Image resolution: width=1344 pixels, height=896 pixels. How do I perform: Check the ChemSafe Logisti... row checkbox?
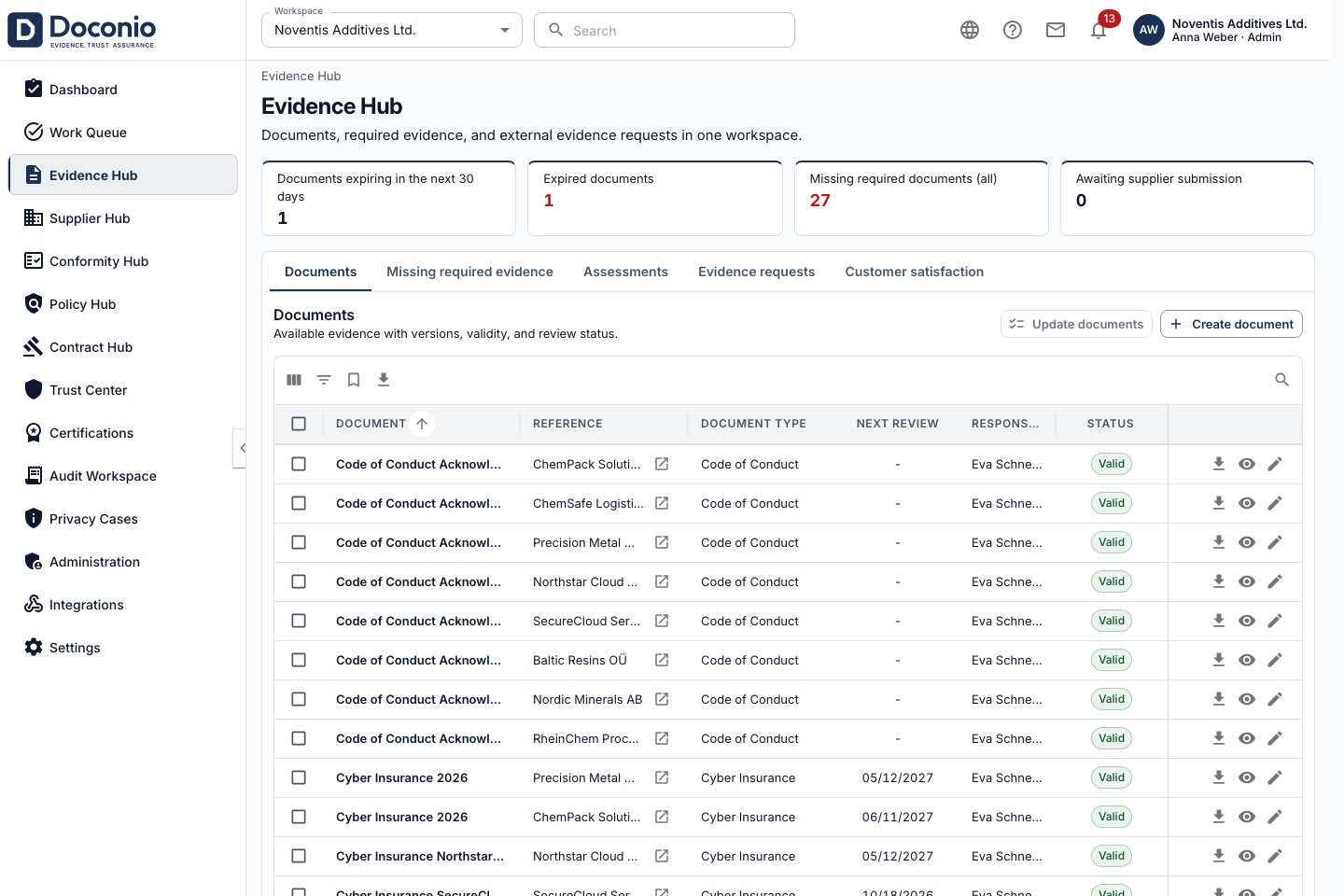(299, 503)
